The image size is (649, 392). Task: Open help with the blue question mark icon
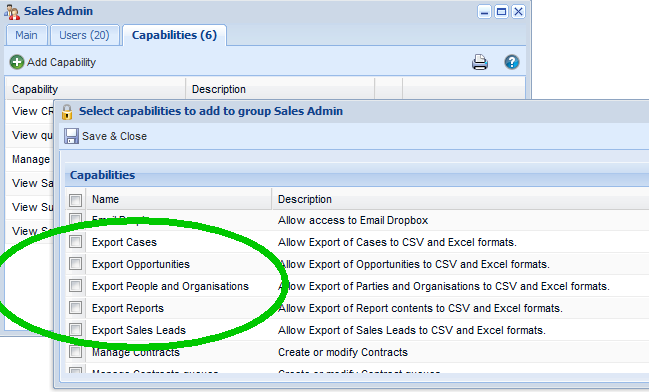[512, 62]
